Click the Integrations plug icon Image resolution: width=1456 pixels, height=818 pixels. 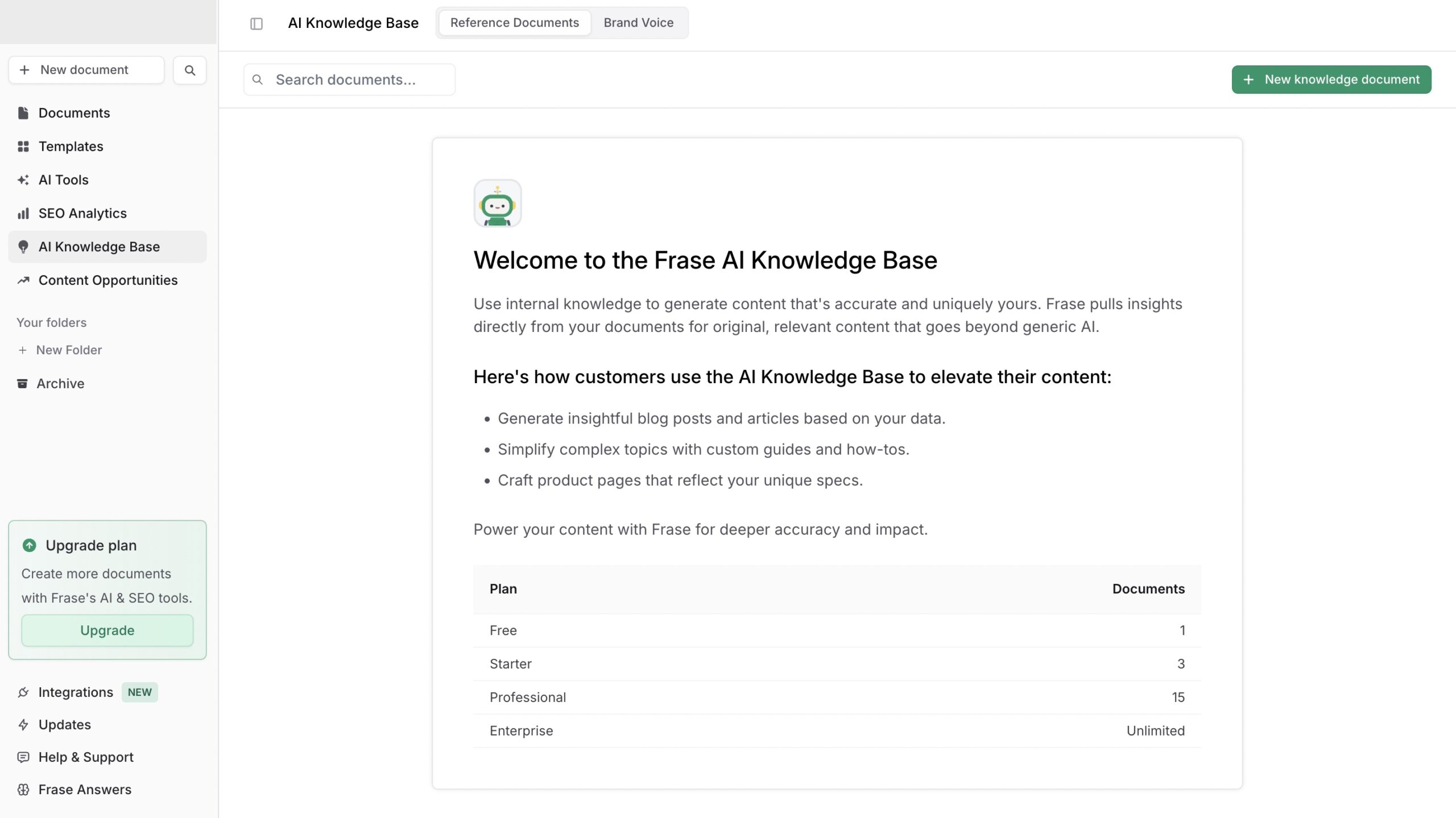[23, 692]
